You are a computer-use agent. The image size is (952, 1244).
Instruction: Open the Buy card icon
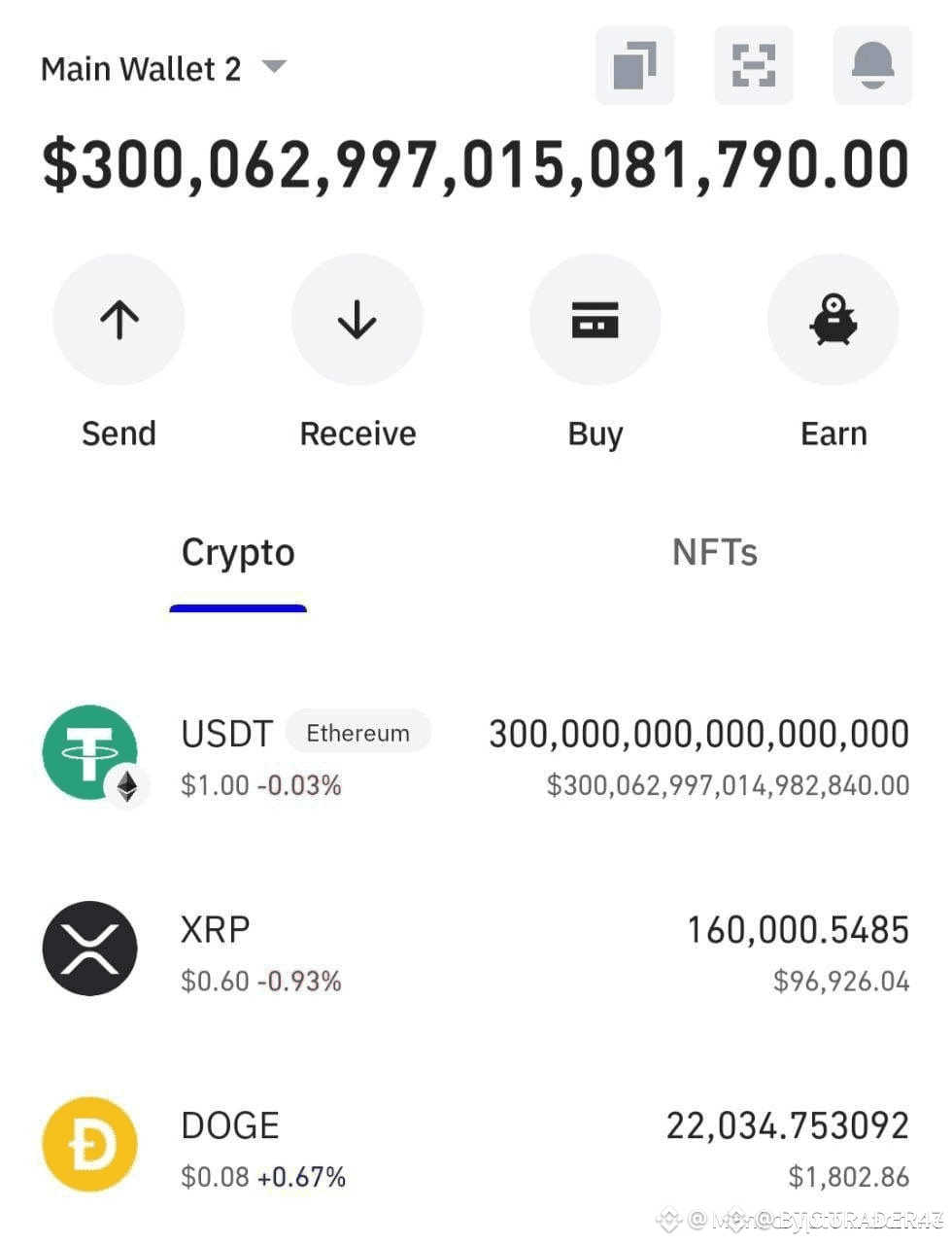tap(595, 320)
